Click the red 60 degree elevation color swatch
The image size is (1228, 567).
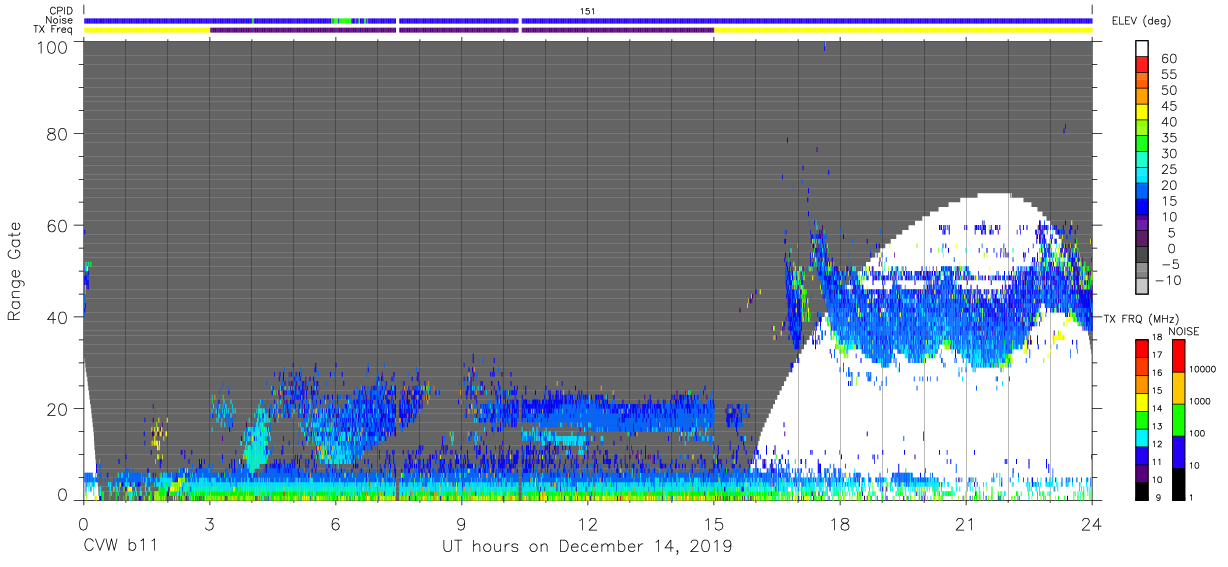(1143, 65)
